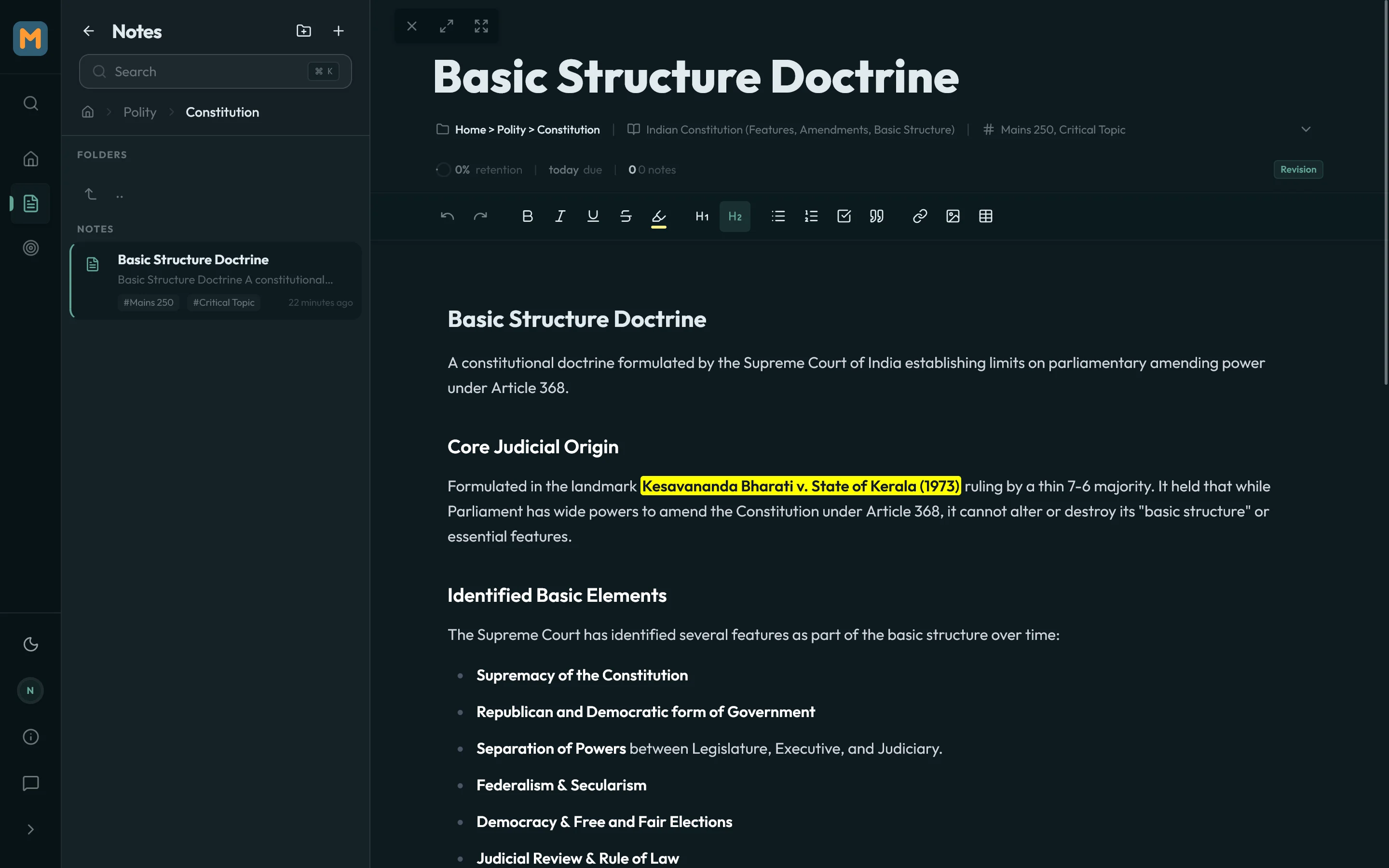Go back using the Notes arrow
This screenshot has width=1389, height=868.
88,31
